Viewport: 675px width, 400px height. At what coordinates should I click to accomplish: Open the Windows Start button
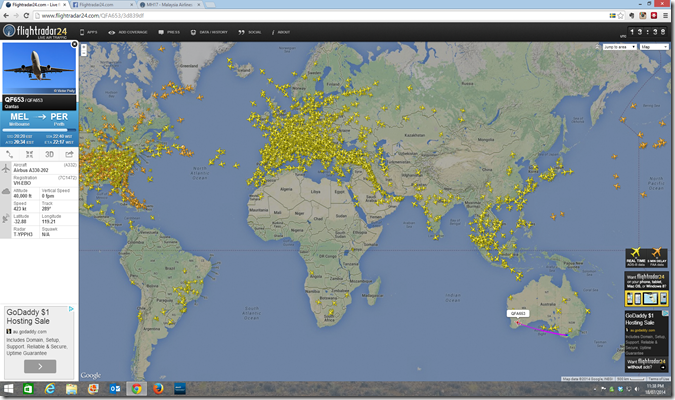[x=8, y=389]
